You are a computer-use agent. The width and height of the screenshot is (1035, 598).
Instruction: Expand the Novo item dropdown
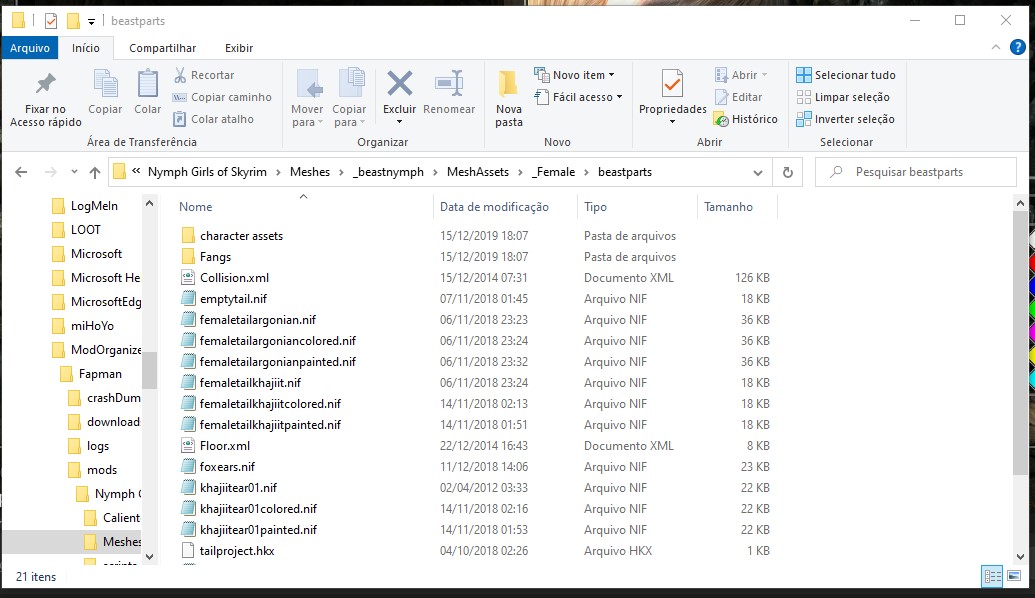[x=574, y=75]
